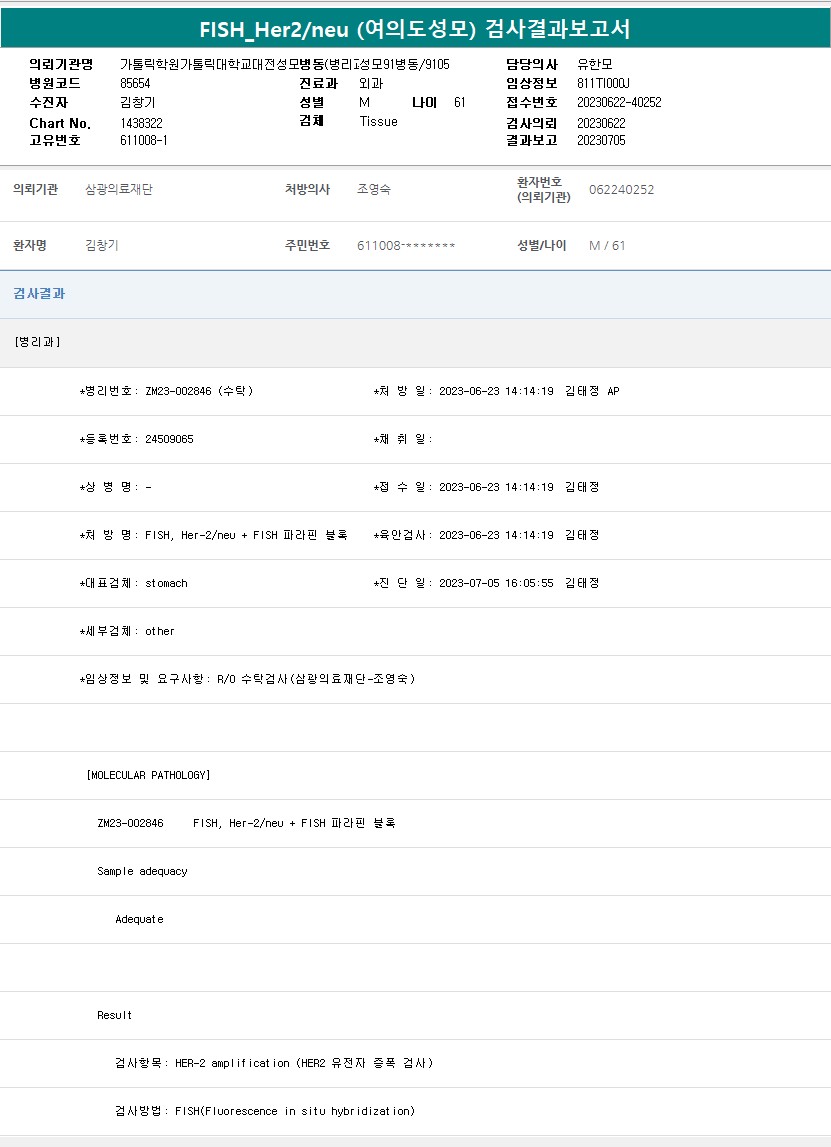This screenshot has width=831, height=1147.
Task: Click the 환자번호 field 062240252
Action: [621, 189]
